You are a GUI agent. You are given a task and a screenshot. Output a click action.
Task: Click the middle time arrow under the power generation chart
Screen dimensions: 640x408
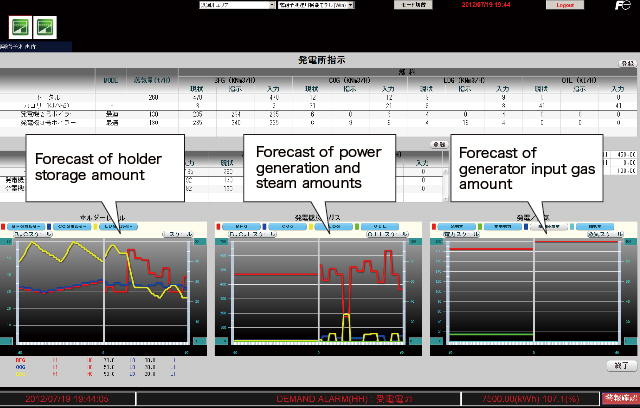pos(319,352)
